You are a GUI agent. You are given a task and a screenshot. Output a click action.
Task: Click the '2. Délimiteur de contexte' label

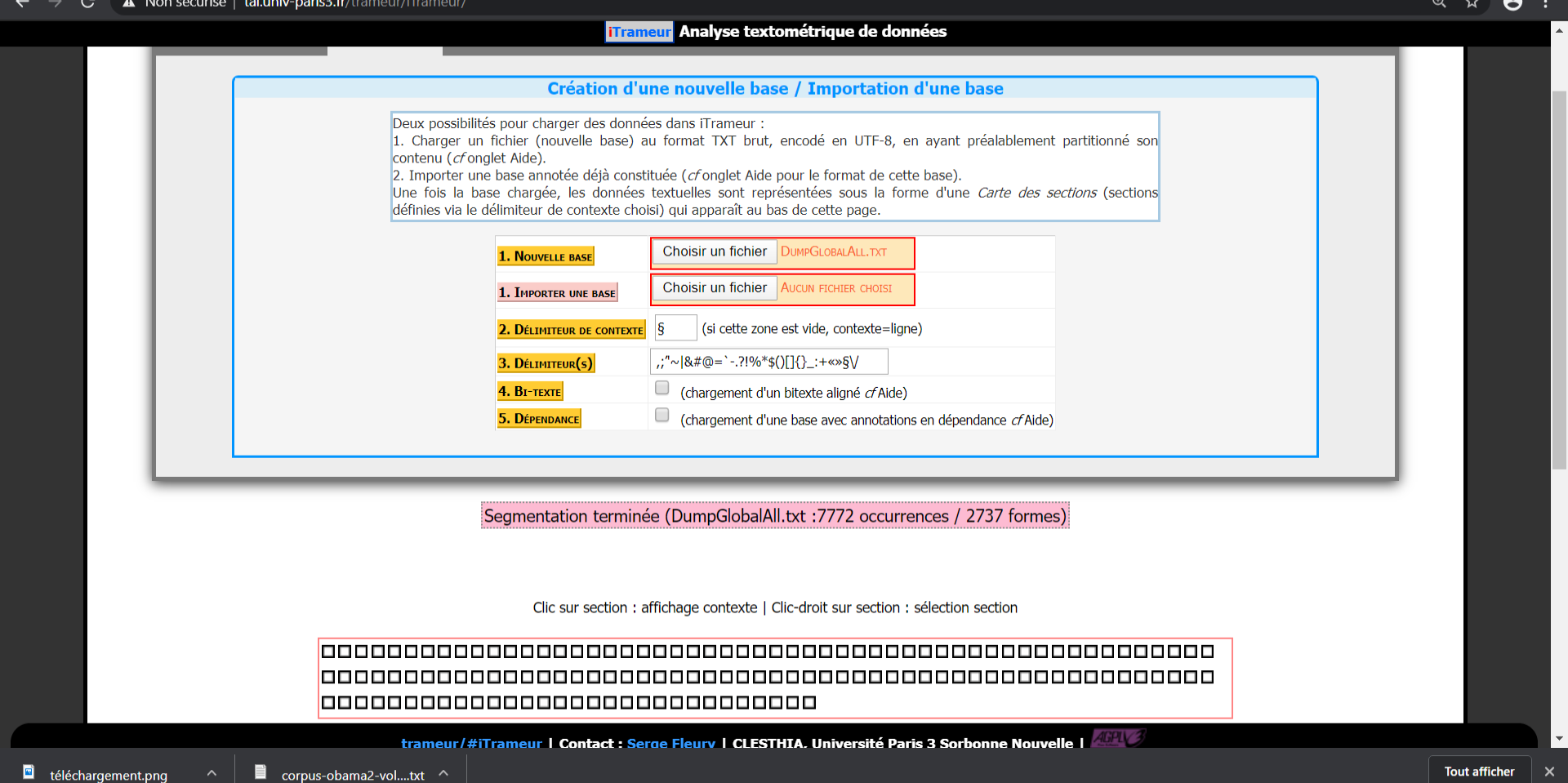[x=571, y=330]
